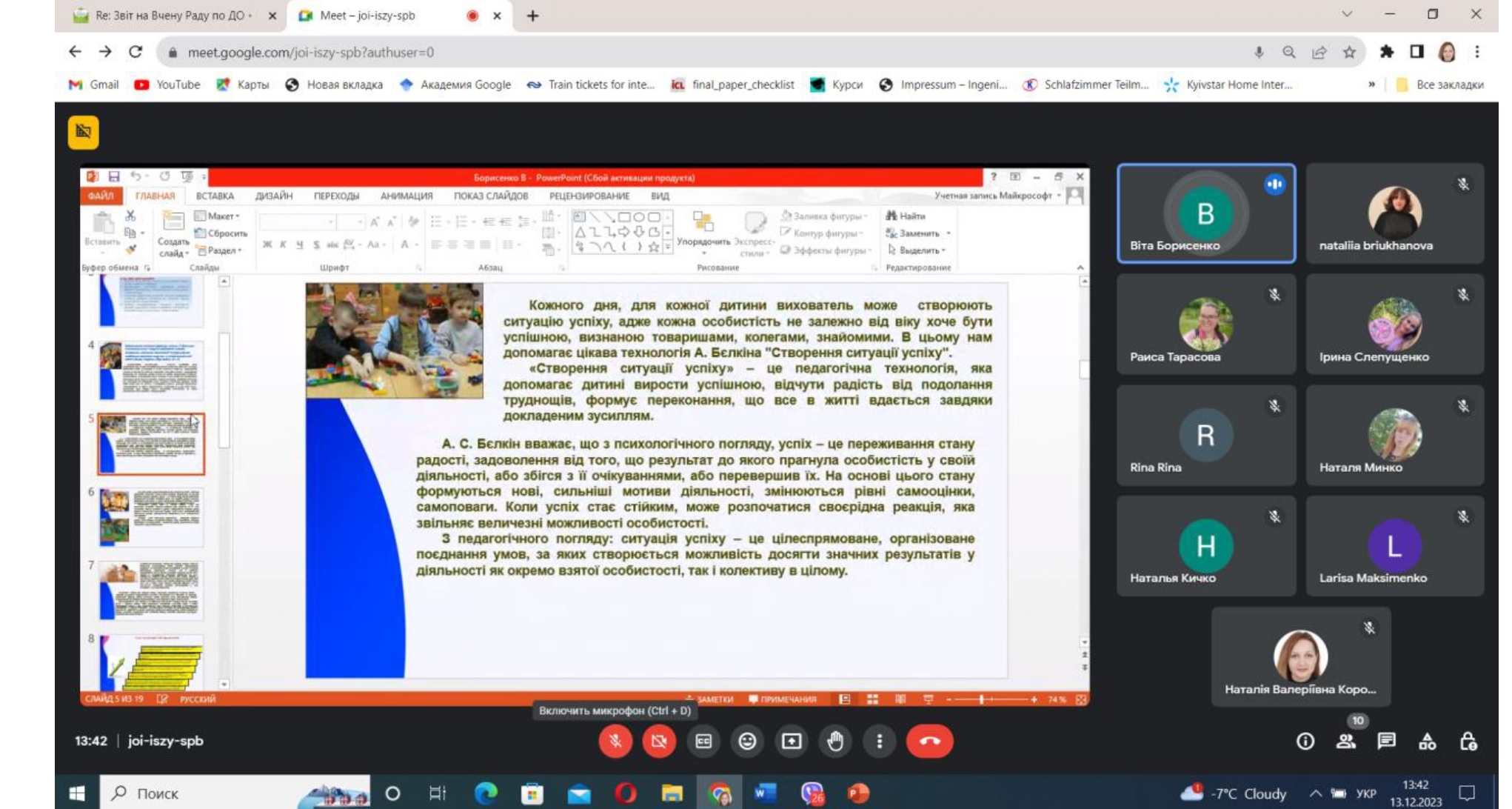
Task: Raise hand in the meeting
Action: click(x=835, y=741)
